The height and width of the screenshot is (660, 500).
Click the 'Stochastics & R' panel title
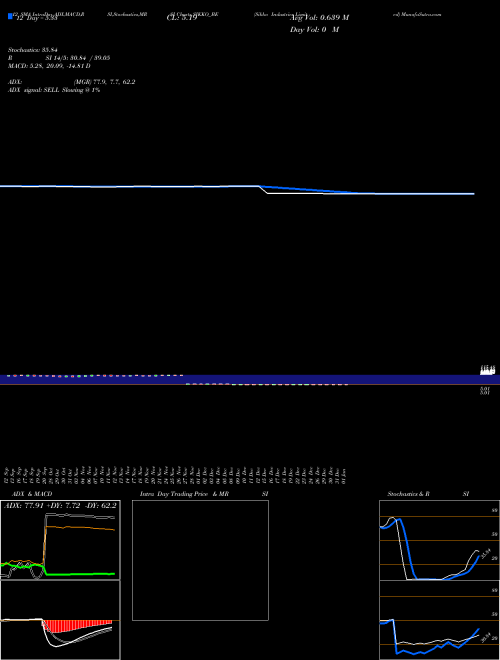(x=409, y=494)
